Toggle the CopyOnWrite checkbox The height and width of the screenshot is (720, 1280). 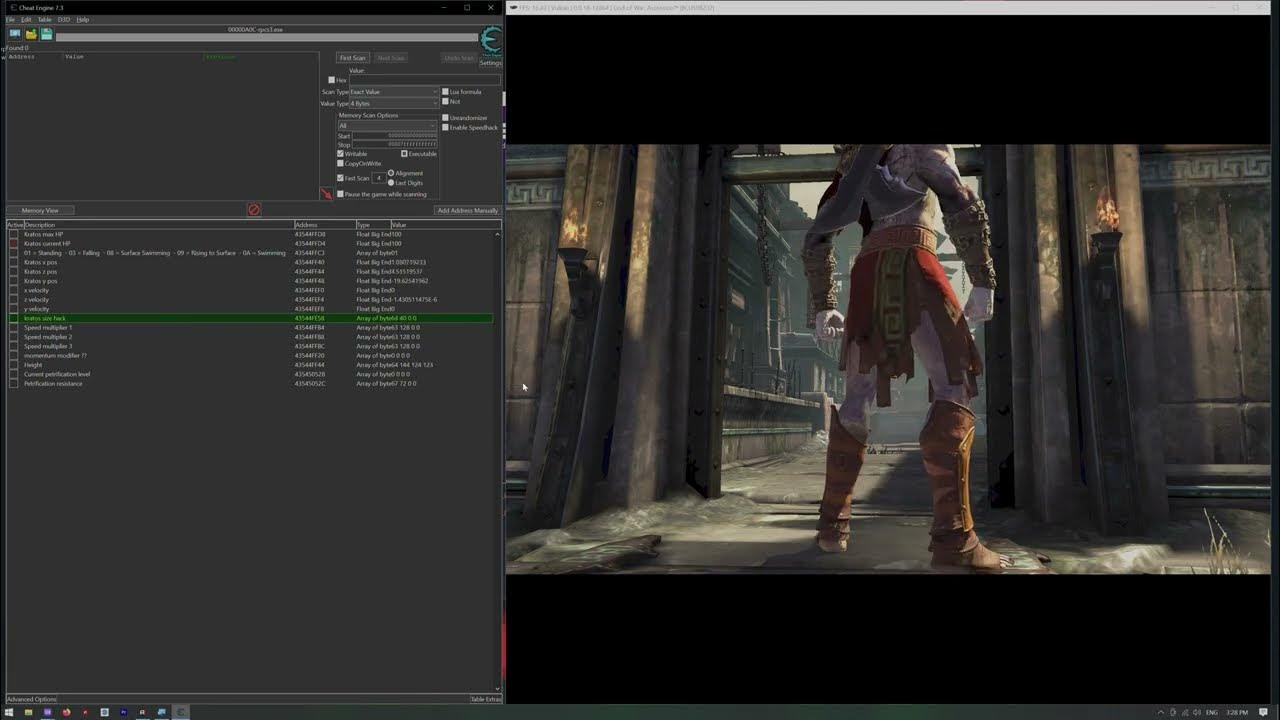(x=340, y=163)
